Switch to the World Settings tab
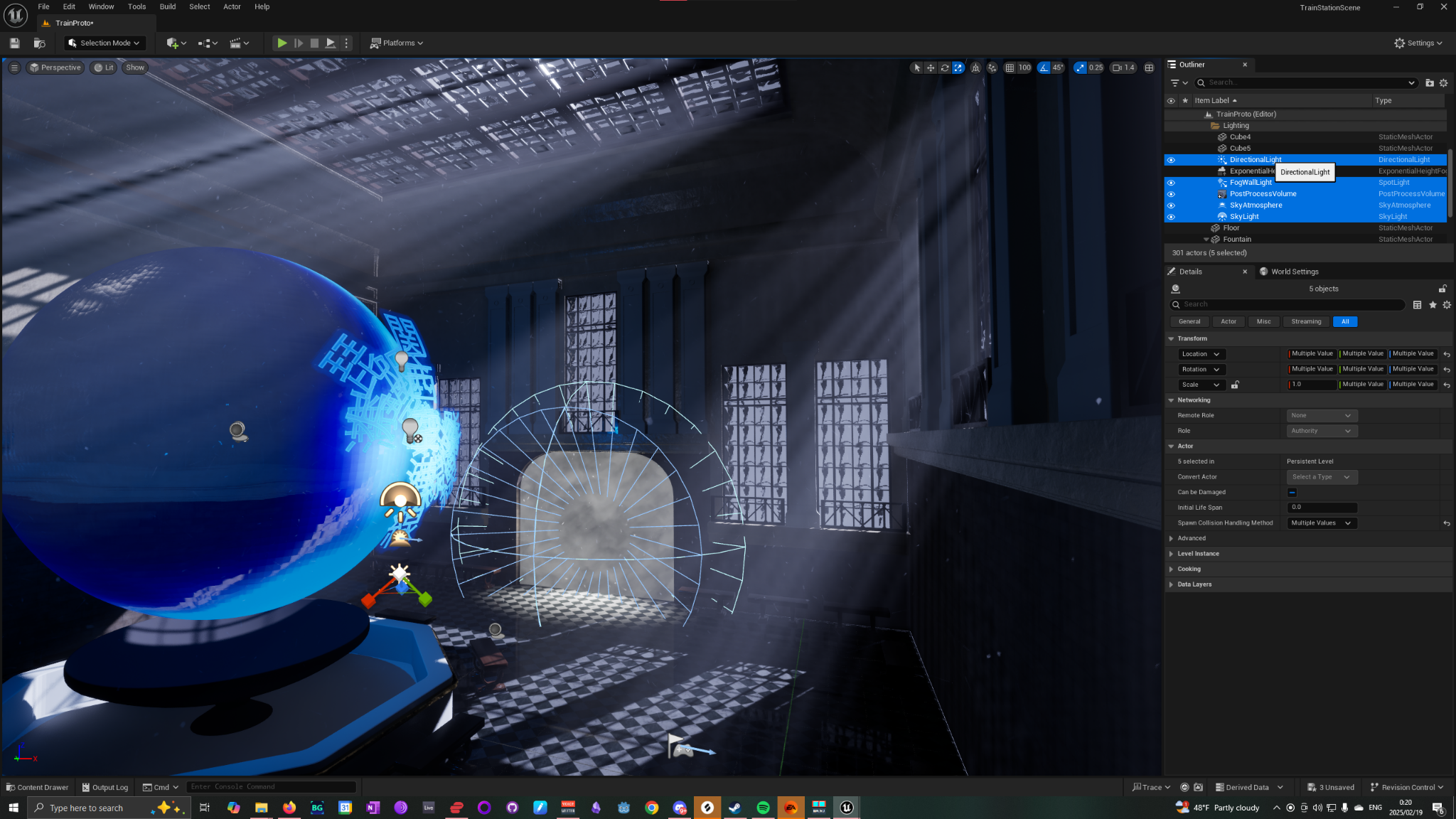 coord(1294,272)
